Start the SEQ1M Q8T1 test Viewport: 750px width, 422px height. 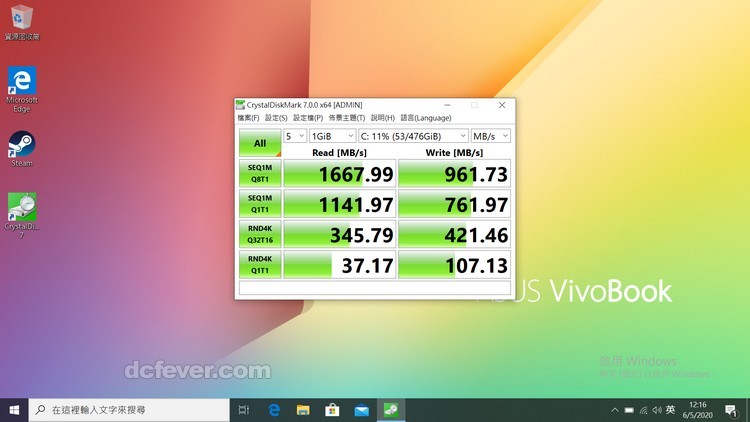[x=260, y=173]
